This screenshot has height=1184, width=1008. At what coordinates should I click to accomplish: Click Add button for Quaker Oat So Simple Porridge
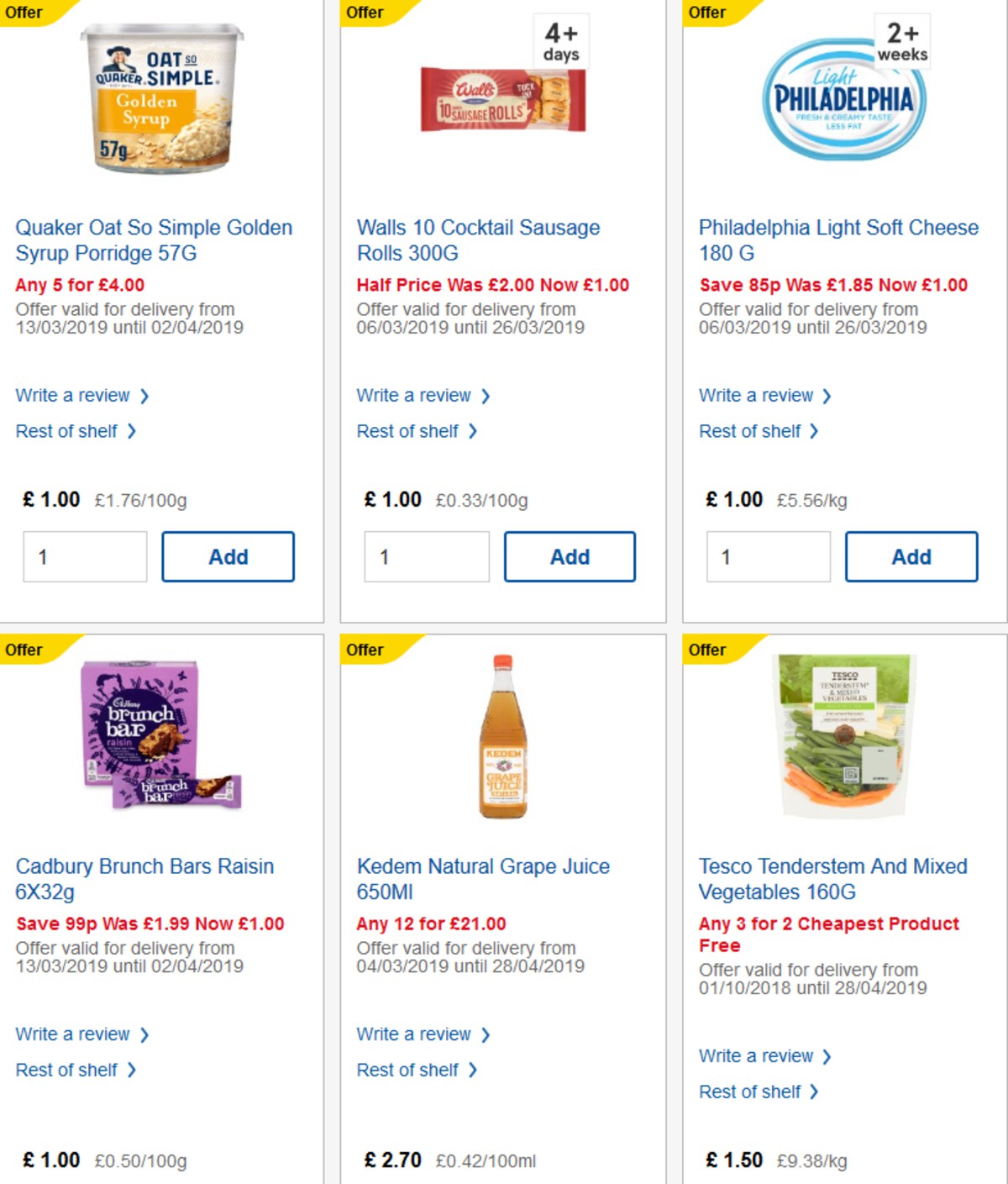coord(228,555)
